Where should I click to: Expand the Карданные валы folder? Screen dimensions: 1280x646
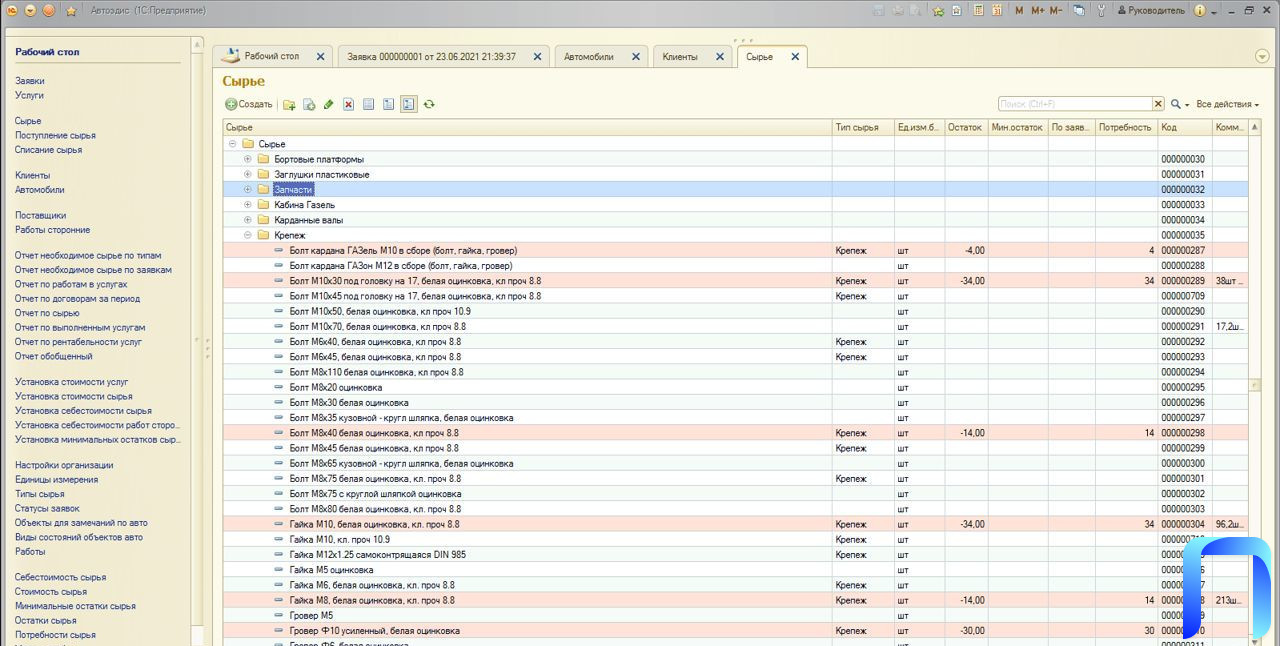(248, 220)
